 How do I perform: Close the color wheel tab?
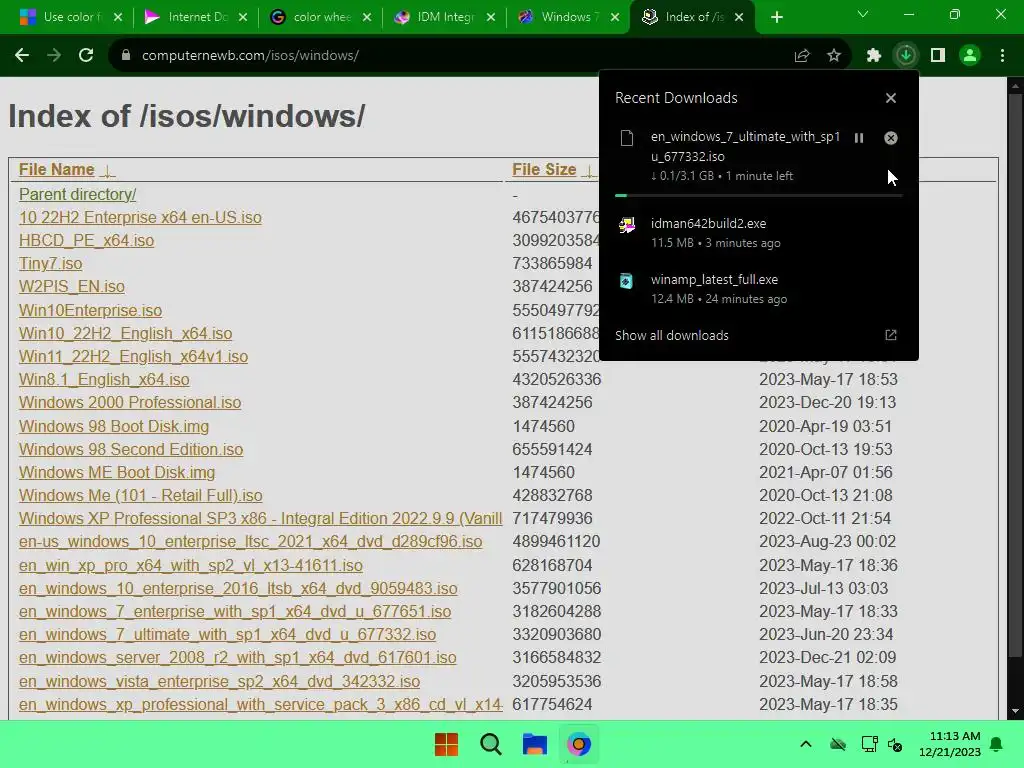[x=367, y=17]
